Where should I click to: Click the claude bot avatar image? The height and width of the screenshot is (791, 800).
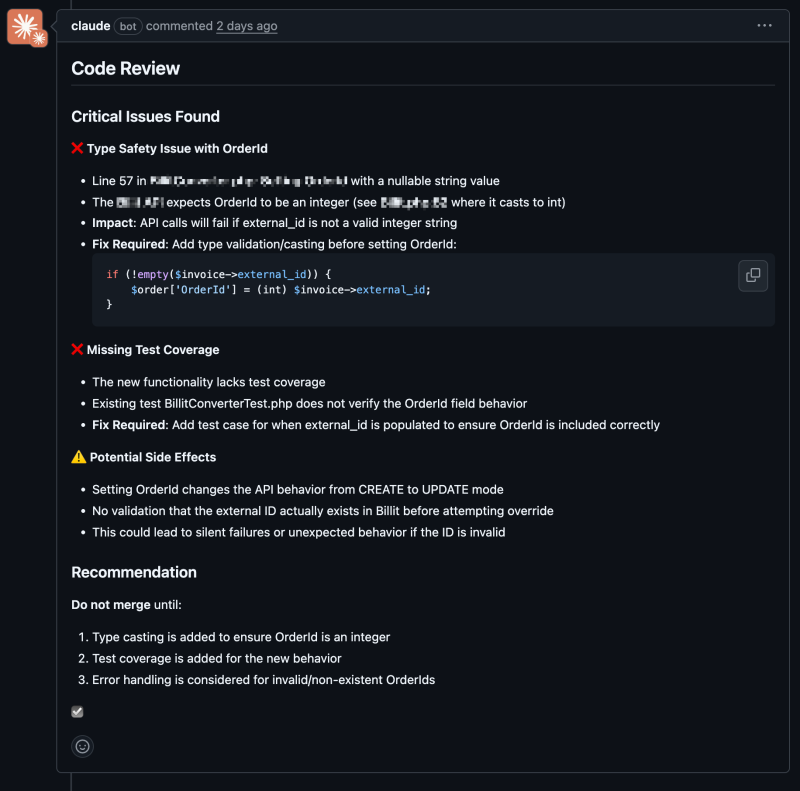25,27
